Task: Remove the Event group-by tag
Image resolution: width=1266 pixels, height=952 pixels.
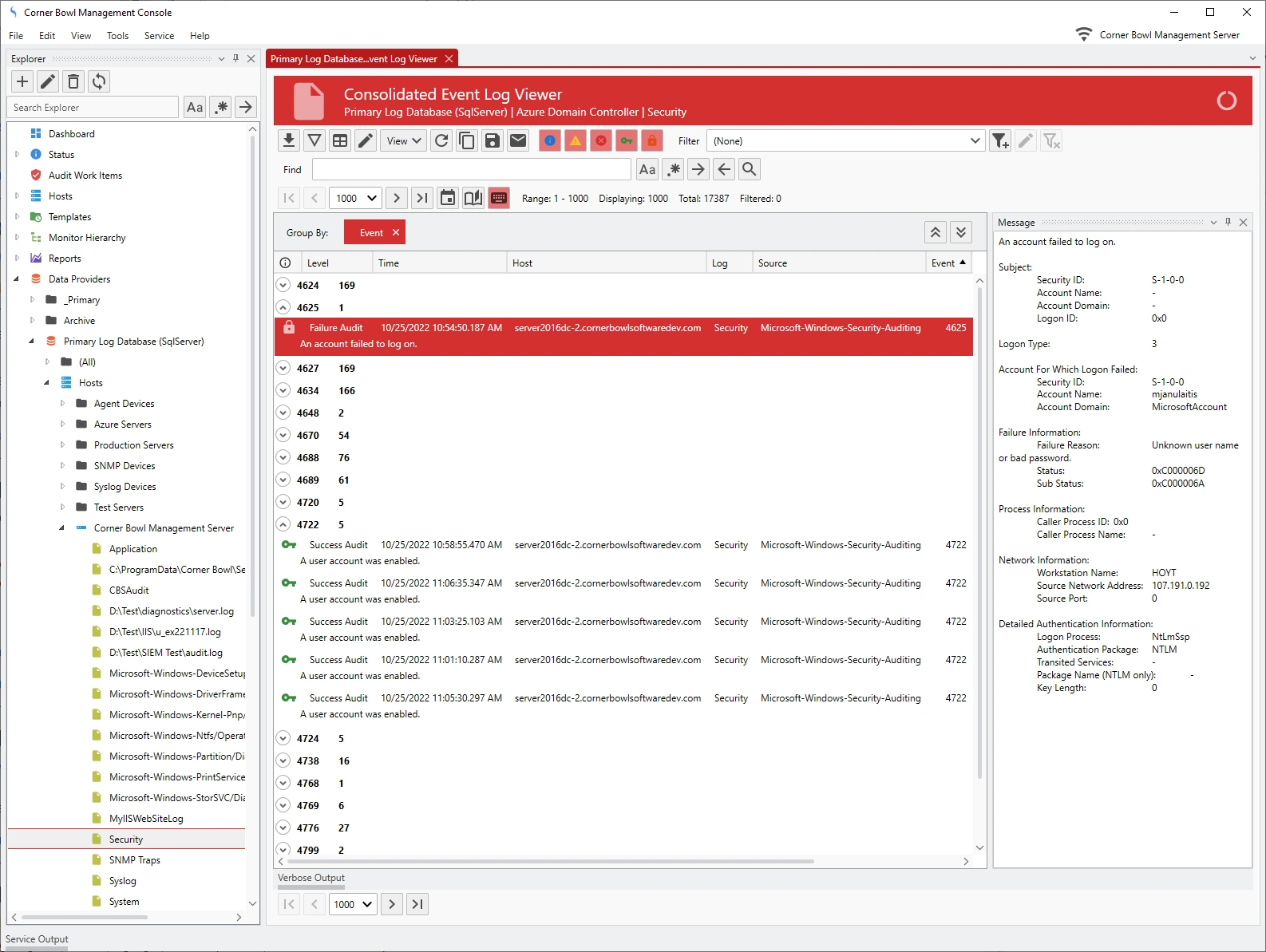Action: click(x=396, y=232)
